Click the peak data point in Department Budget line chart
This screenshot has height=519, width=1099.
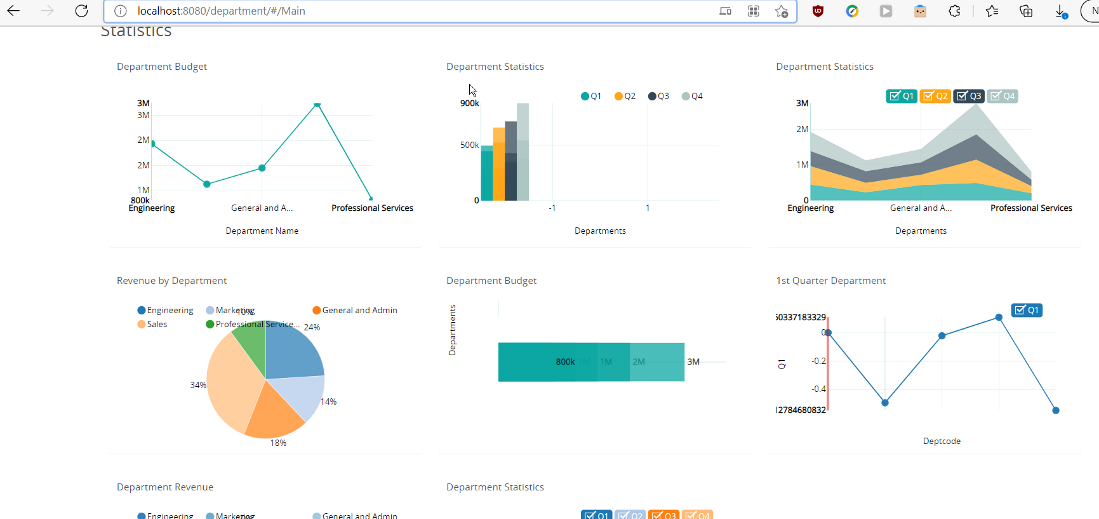[317, 104]
